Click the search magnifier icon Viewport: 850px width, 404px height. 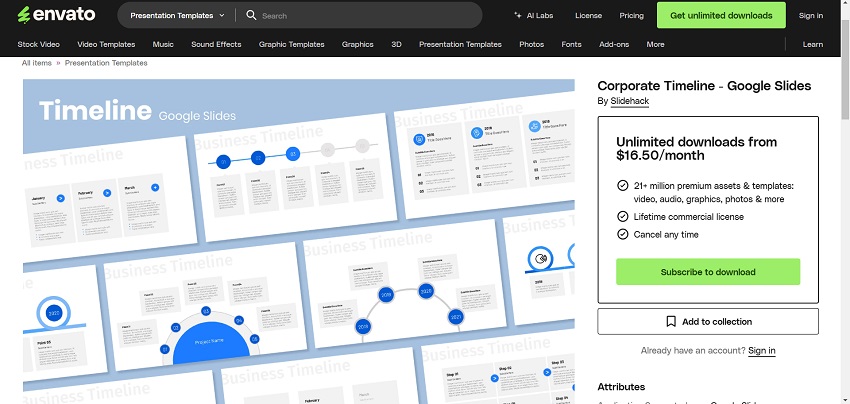click(251, 15)
